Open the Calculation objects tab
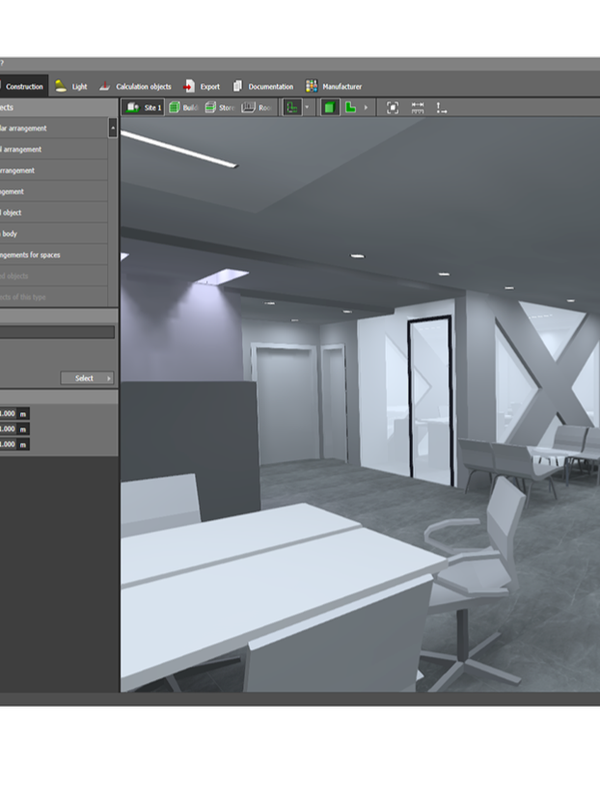This screenshot has height=801, width=600. (x=136, y=87)
